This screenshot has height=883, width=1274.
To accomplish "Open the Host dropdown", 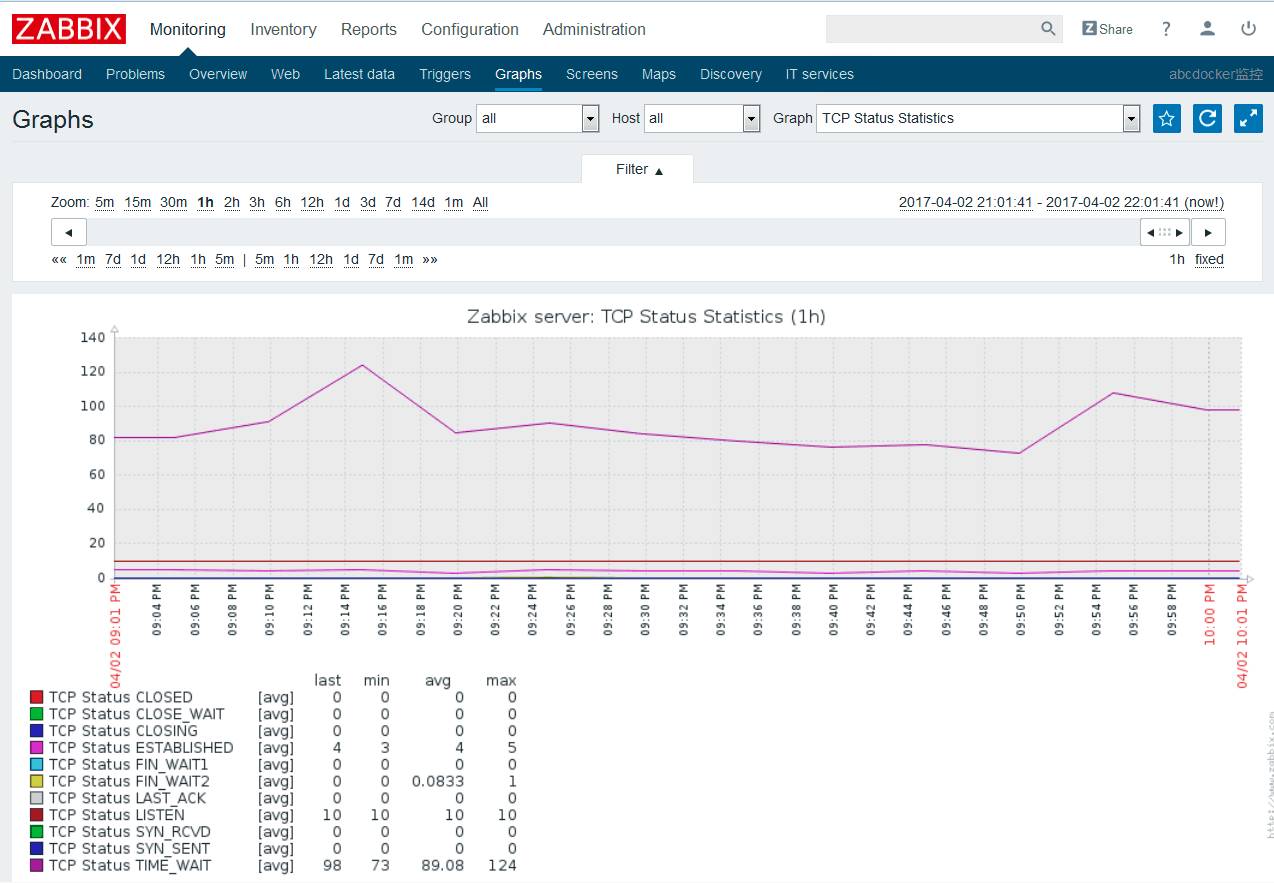I will coord(702,118).
